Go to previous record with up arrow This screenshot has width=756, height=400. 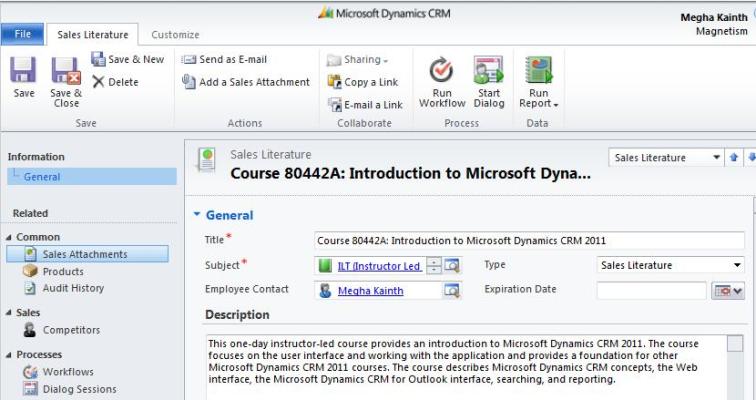[x=734, y=158]
